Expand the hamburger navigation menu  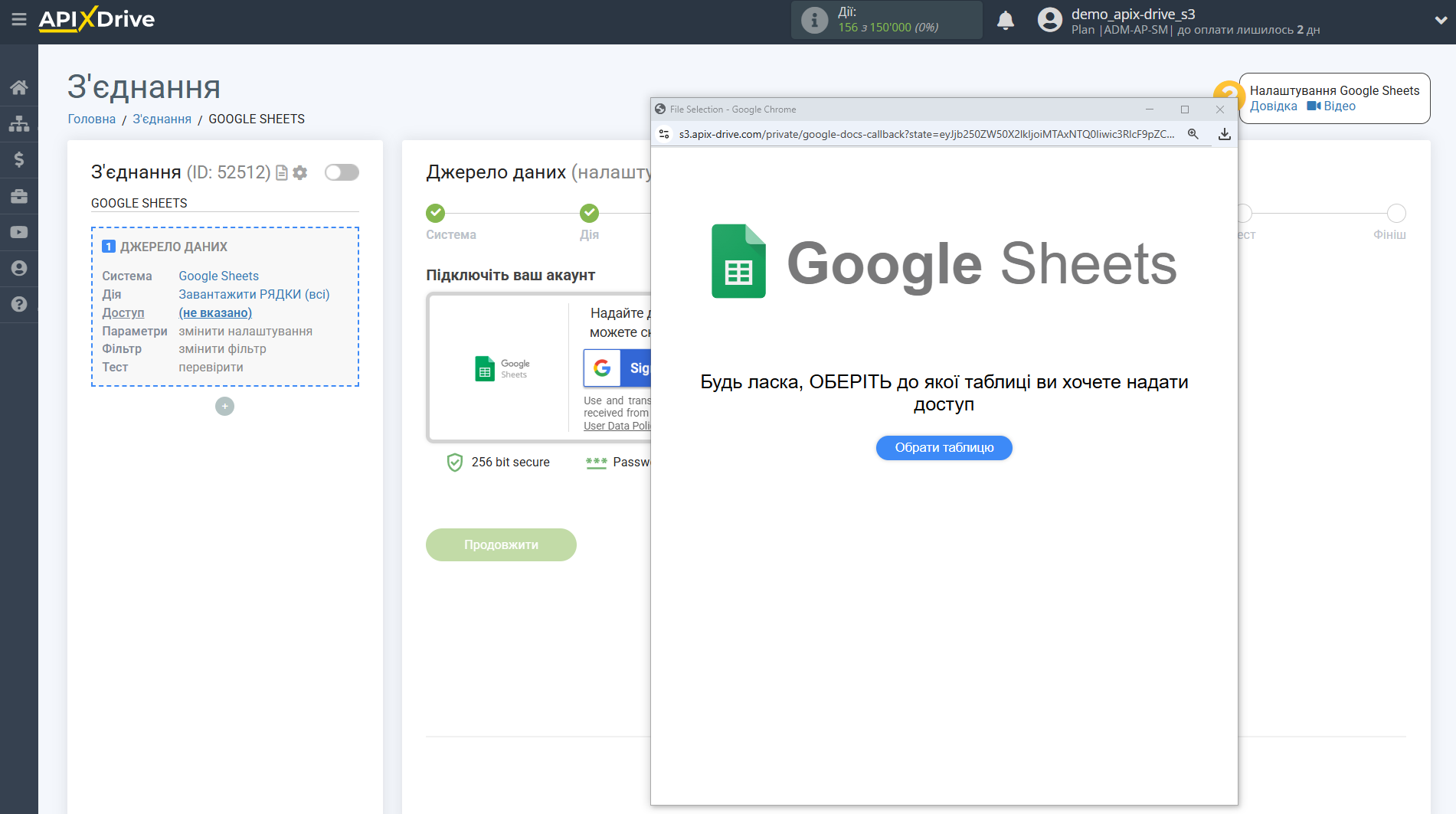19,21
